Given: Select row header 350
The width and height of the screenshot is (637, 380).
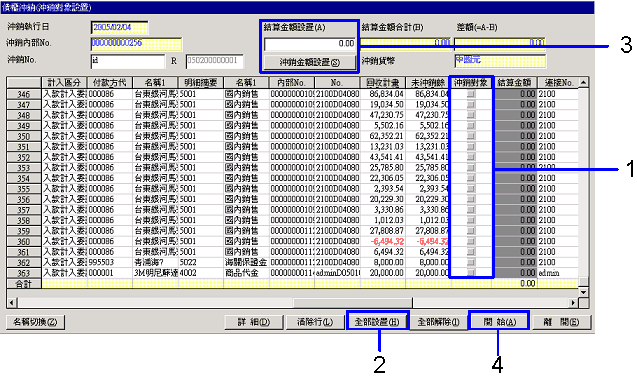Looking at the screenshot, I should tap(24, 136).
